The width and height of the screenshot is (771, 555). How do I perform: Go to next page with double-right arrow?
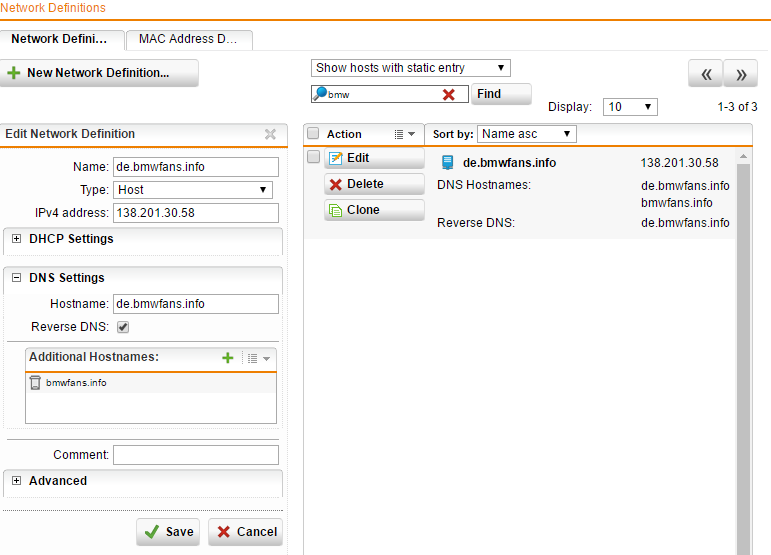tap(741, 74)
